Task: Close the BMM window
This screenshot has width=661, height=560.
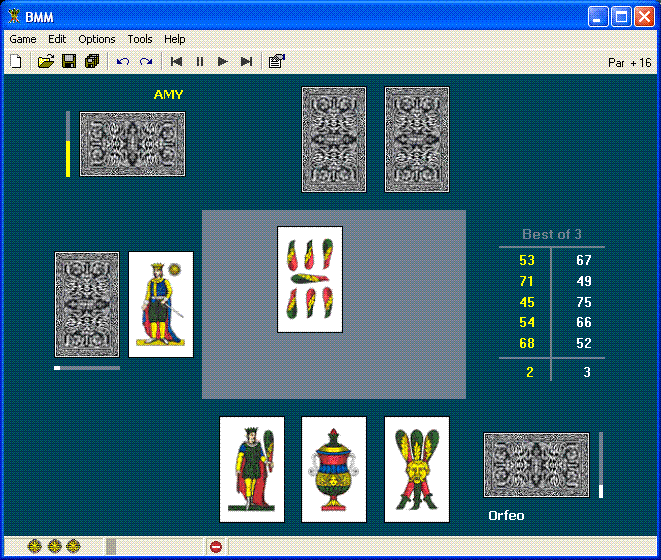Action: point(645,17)
